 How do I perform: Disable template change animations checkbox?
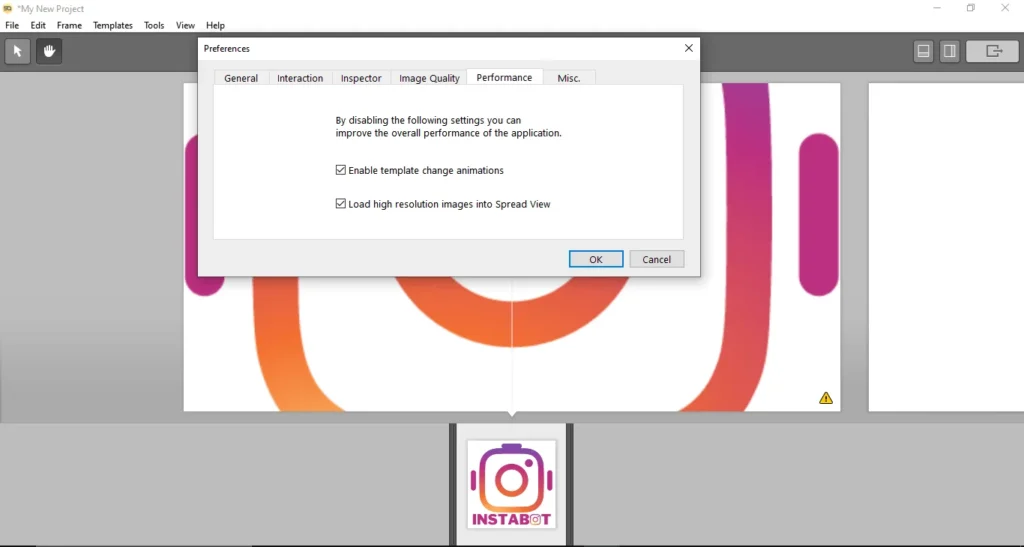click(340, 170)
